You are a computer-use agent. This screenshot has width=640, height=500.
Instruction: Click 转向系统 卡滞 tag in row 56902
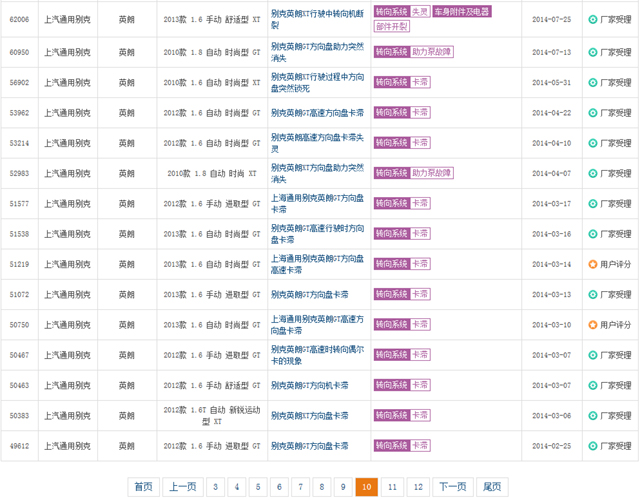point(402,82)
